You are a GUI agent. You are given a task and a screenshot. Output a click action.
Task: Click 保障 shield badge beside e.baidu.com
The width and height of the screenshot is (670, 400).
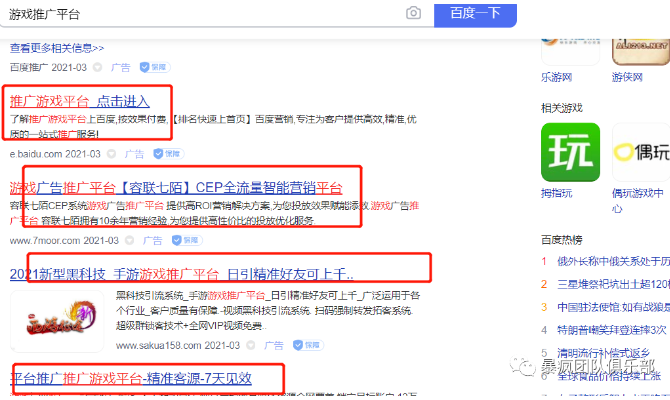pyautogui.click(x=168, y=153)
